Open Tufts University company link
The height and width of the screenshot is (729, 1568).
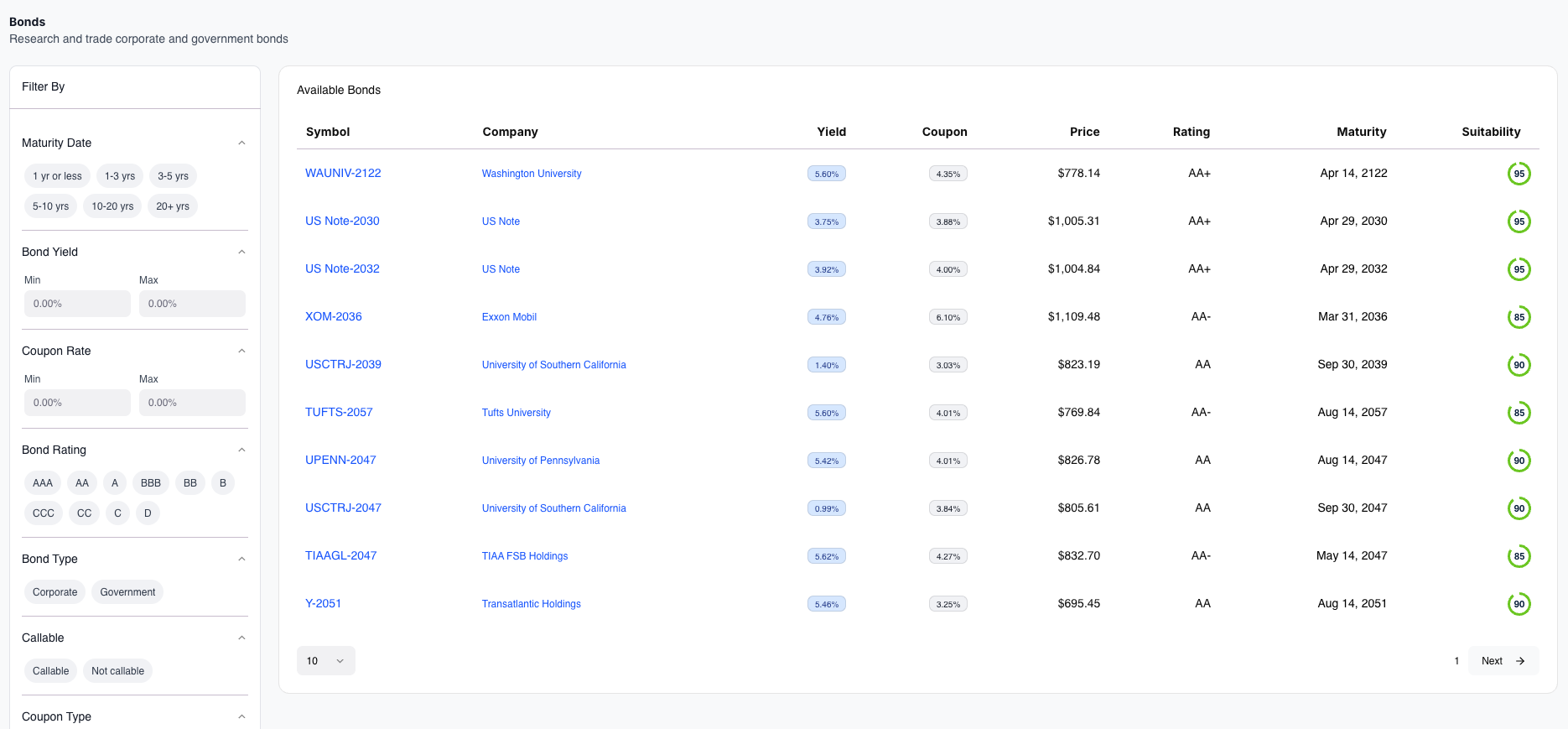click(x=517, y=413)
